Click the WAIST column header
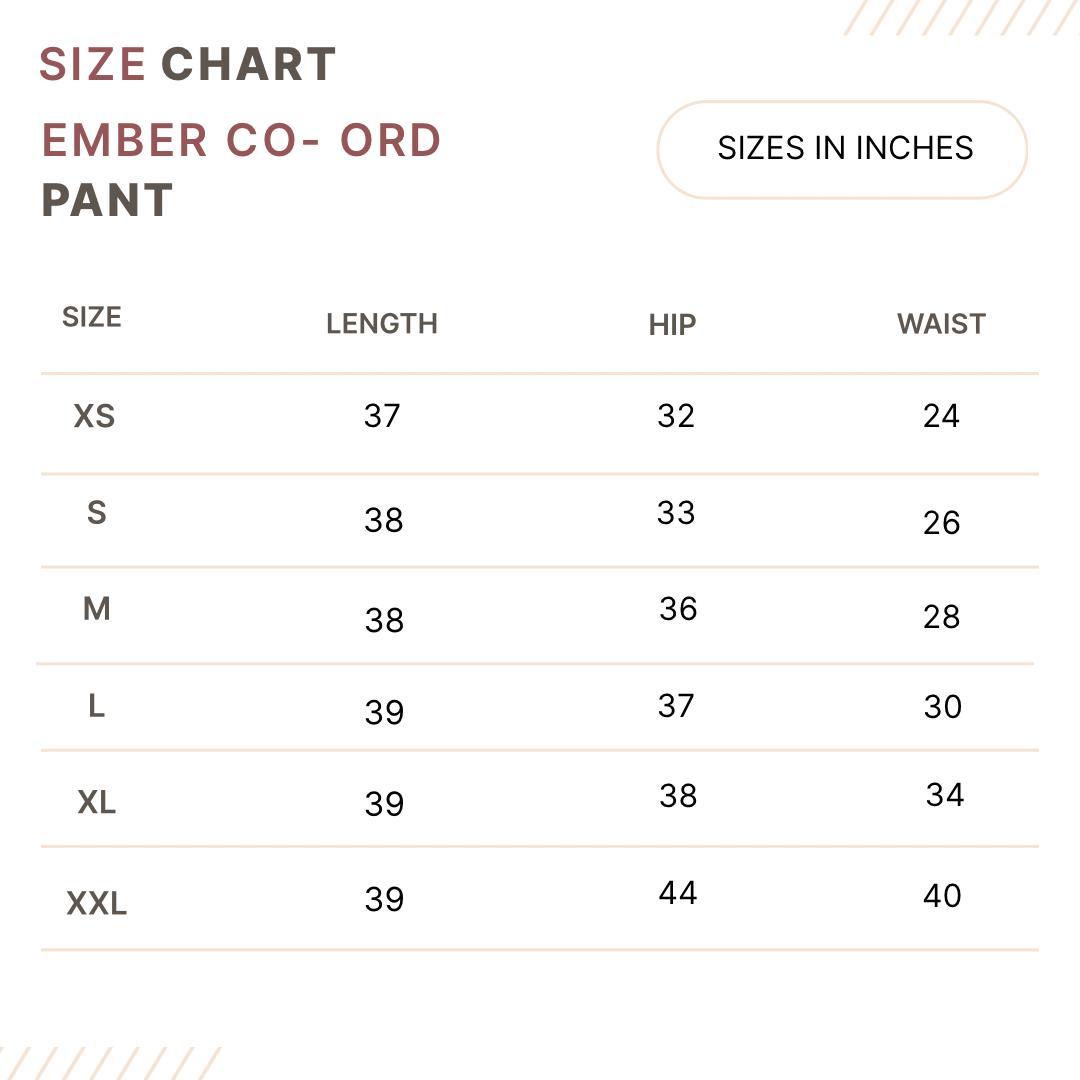This screenshot has height=1080, width=1080. coord(942,324)
